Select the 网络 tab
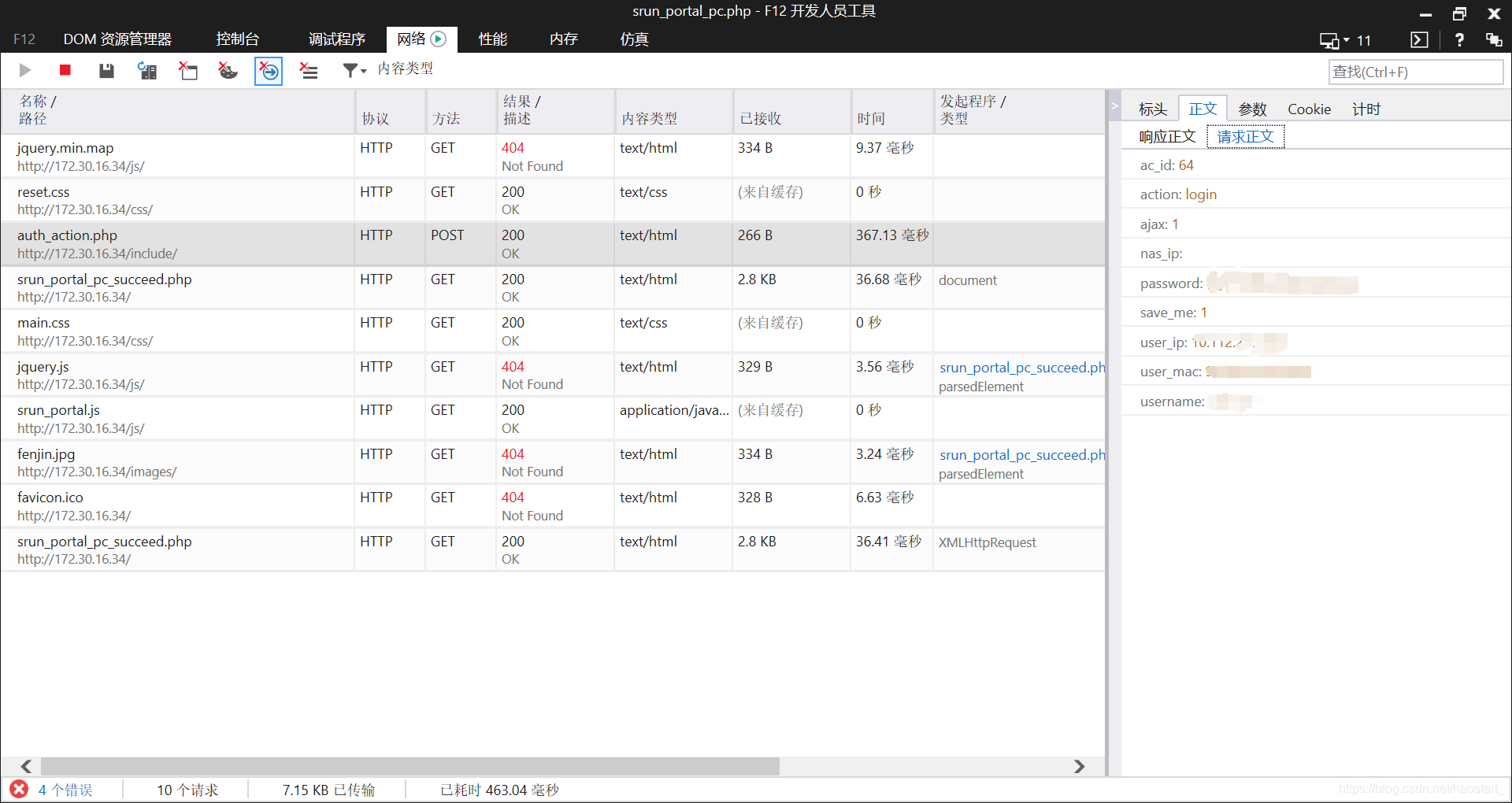This screenshot has height=803, width=1512. (421, 39)
